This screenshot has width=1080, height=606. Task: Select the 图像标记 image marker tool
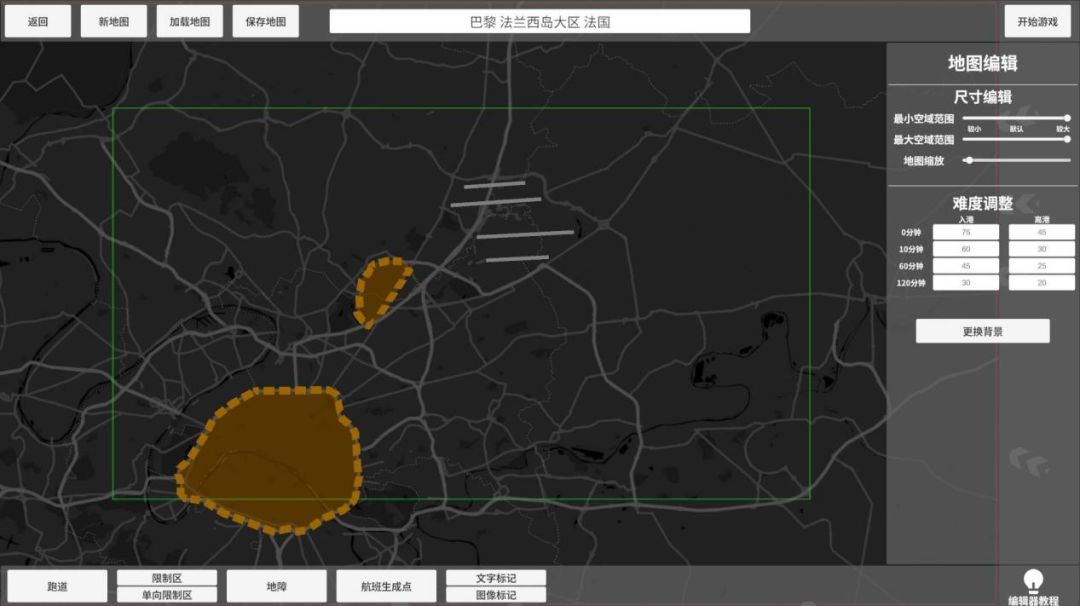click(496, 595)
